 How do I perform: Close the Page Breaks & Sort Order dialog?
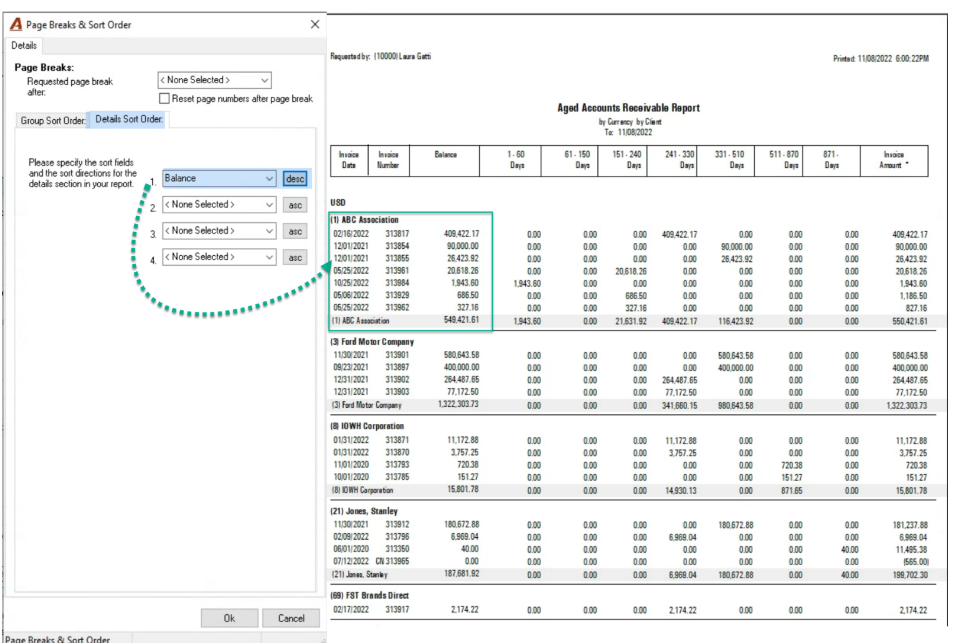315,24
